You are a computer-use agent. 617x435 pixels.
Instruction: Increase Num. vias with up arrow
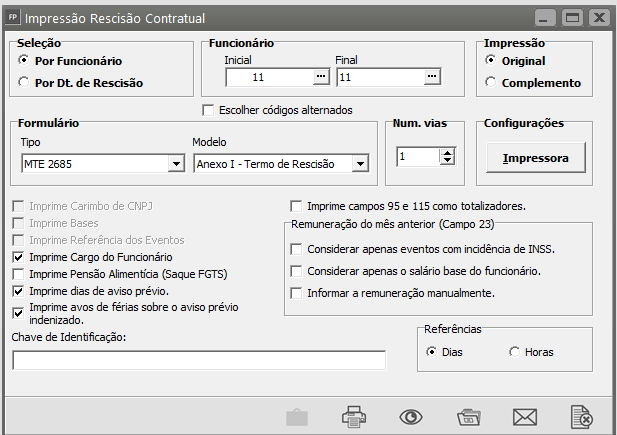447,152
